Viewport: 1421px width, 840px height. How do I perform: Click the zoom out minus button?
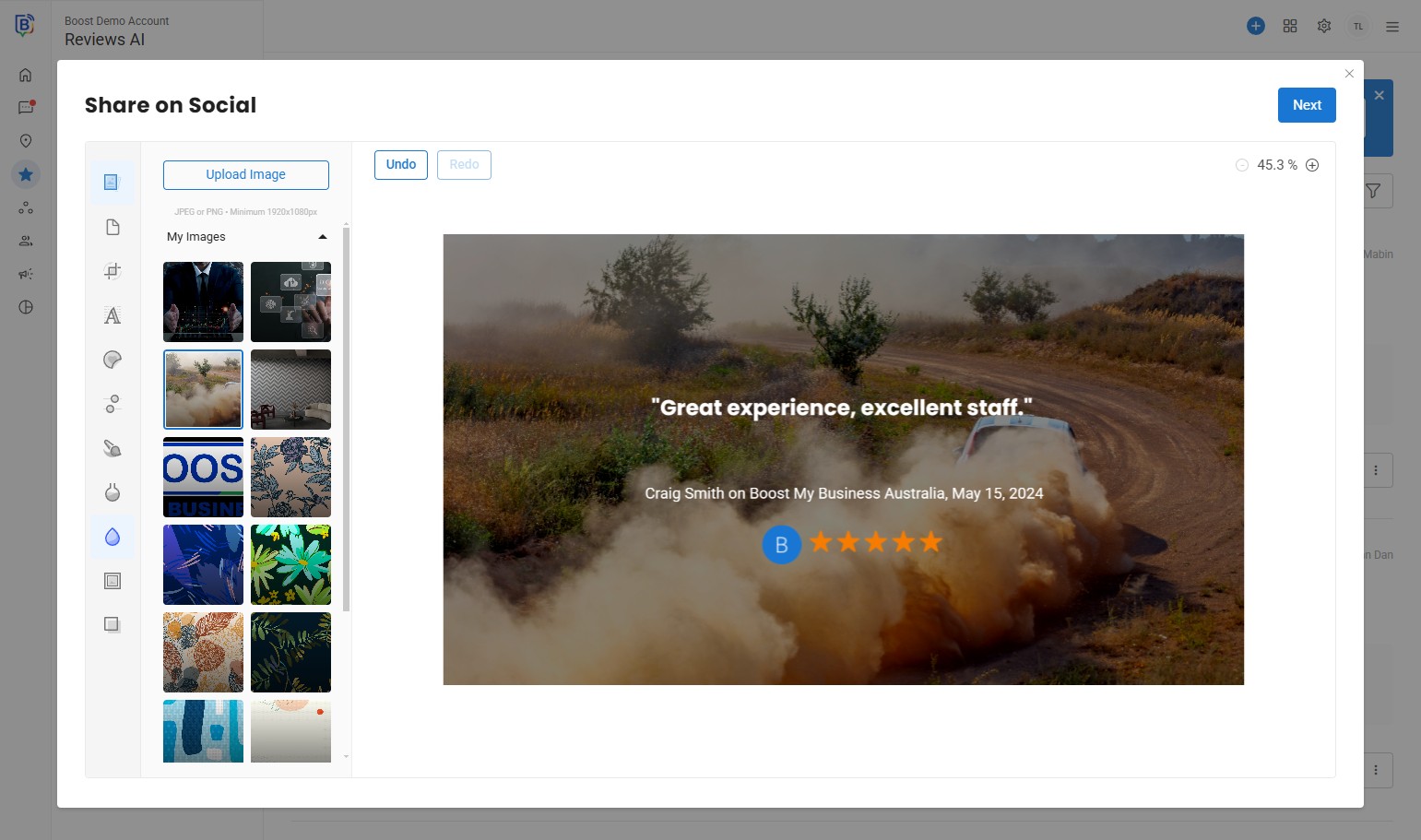tap(1242, 165)
